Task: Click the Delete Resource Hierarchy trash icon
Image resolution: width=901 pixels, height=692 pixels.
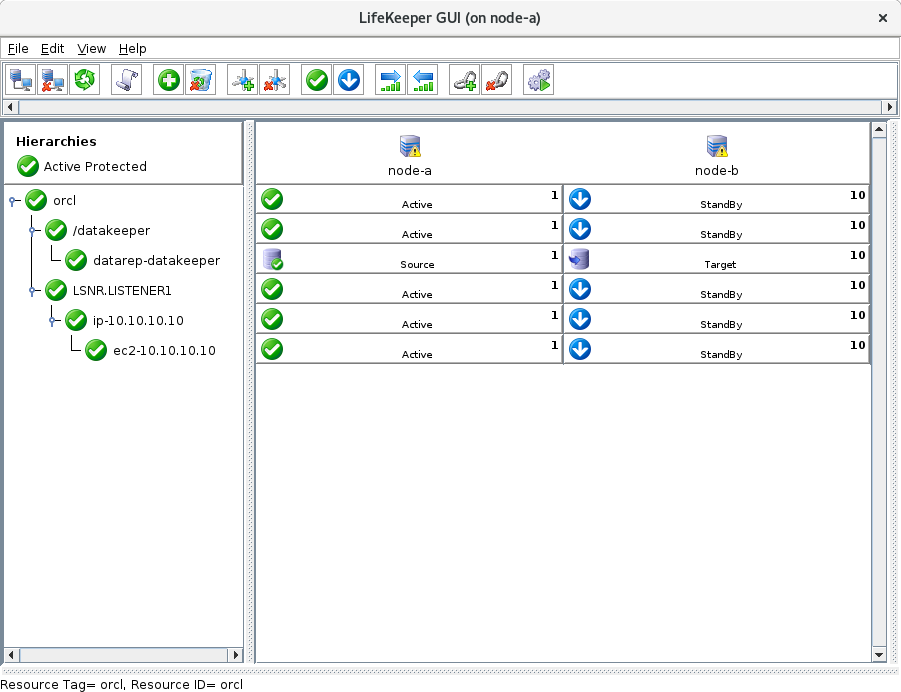Action: click(201, 80)
